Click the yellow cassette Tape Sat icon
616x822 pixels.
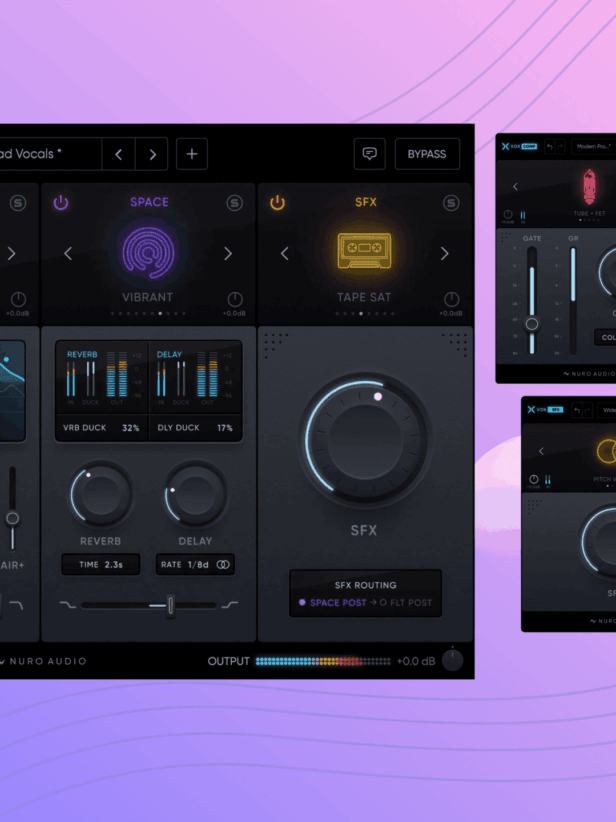coord(364,251)
